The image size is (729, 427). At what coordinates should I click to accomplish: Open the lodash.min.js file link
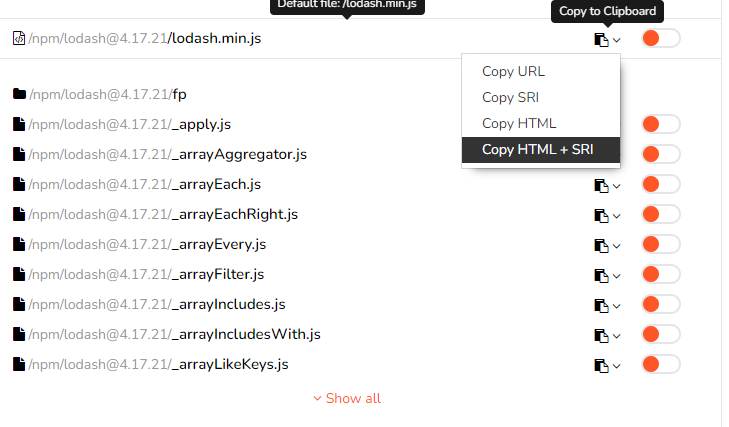tap(145, 38)
